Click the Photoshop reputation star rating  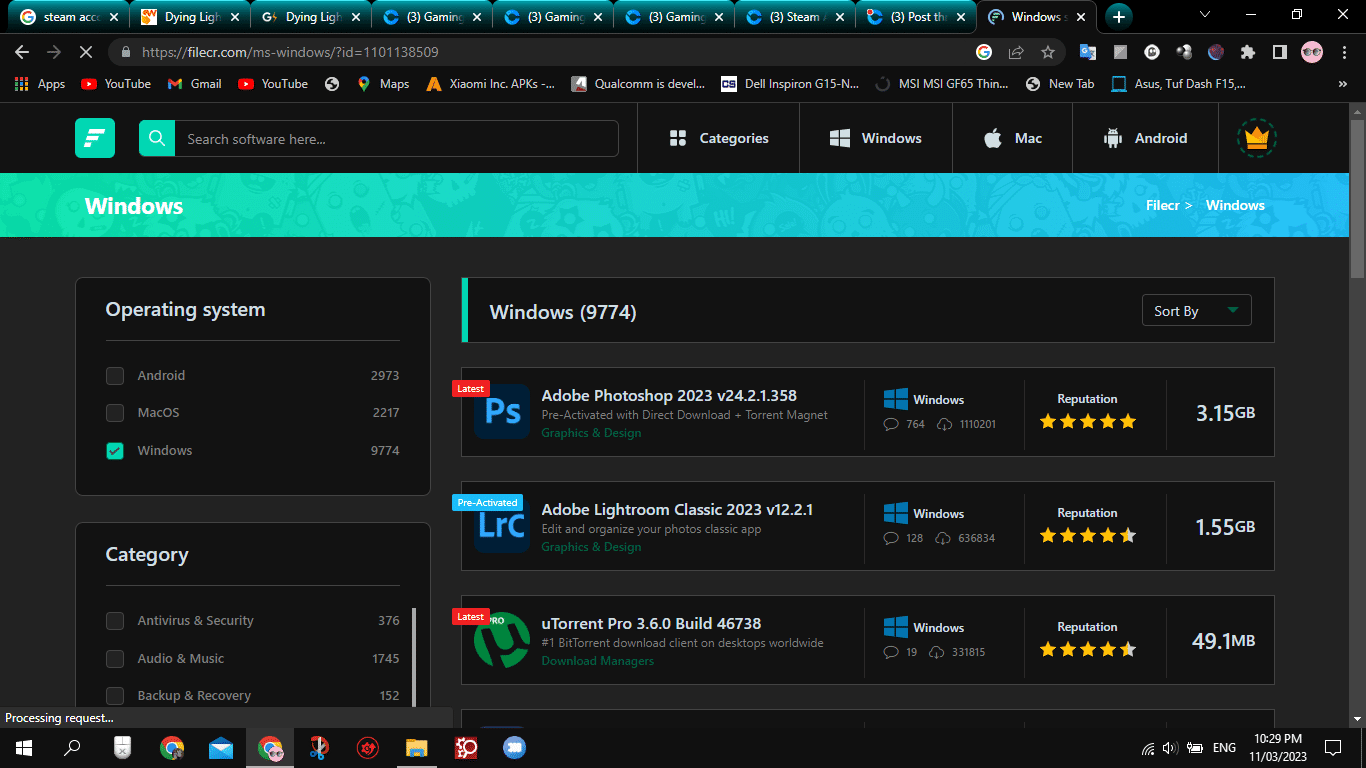[x=1087, y=422]
